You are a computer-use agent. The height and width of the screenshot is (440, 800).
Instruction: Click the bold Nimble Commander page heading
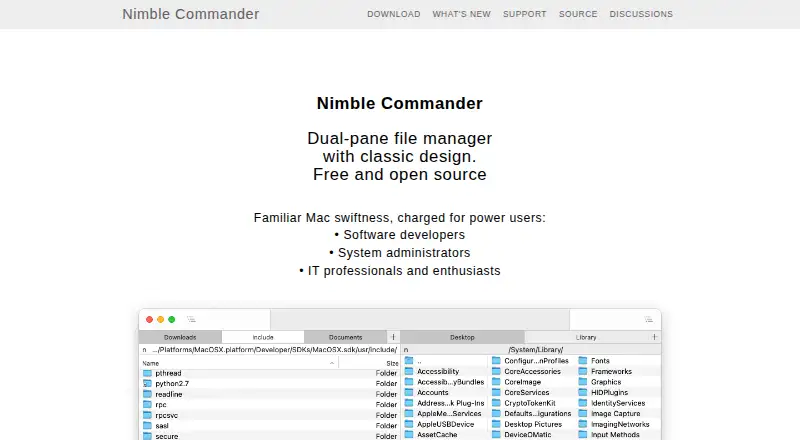pyautogui.click(x=399, y=103)
